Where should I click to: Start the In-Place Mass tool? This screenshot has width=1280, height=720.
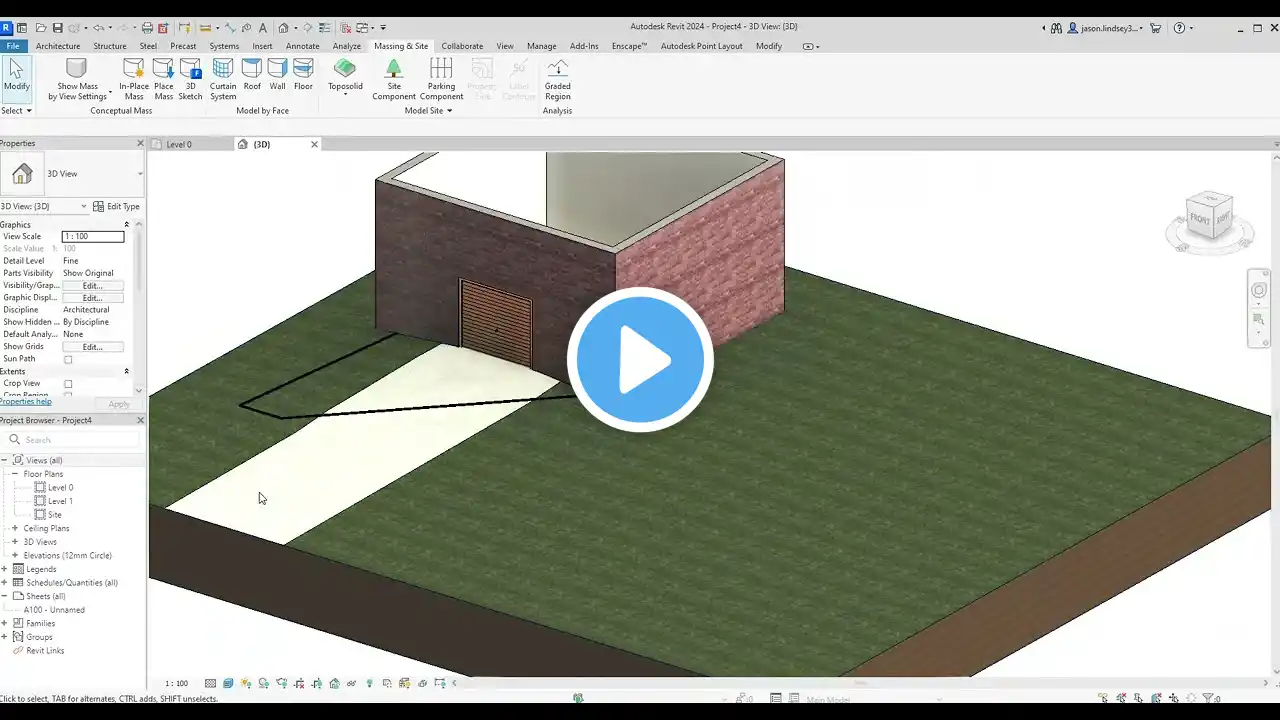tap(134, 79)
